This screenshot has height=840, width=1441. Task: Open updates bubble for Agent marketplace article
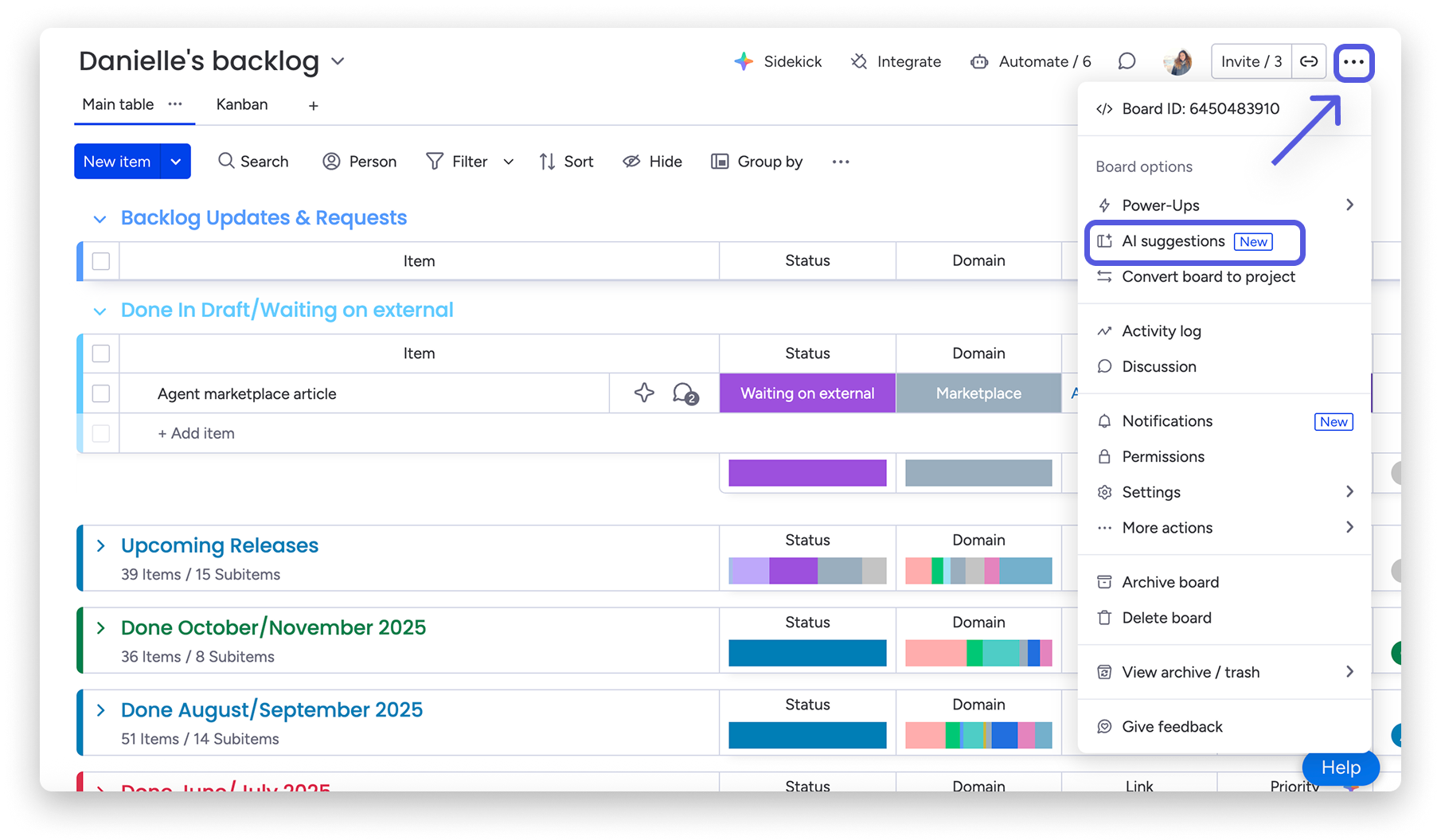click(685, 393)
